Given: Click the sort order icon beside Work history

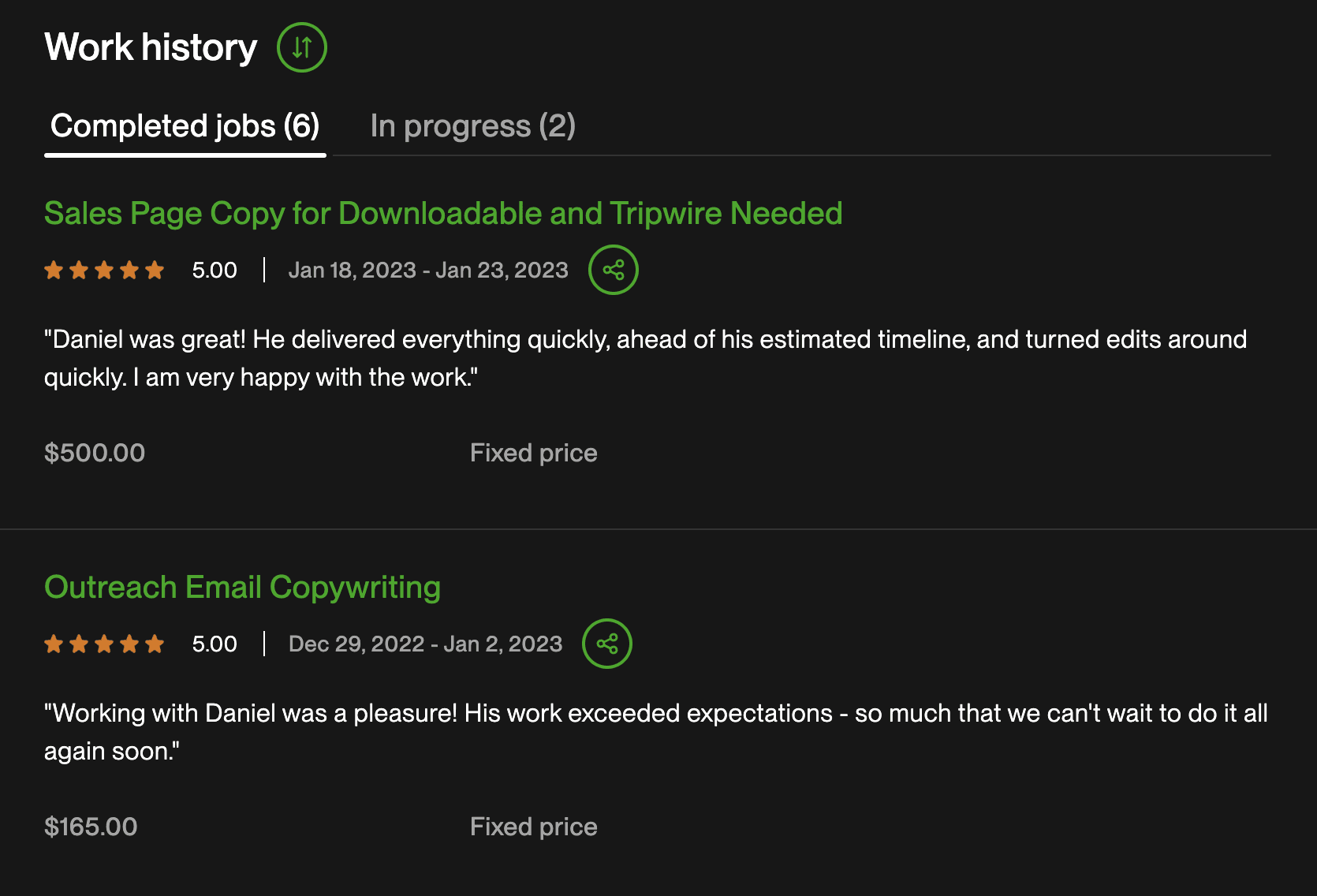Looking at the screenshot, I should click(300, 47).
